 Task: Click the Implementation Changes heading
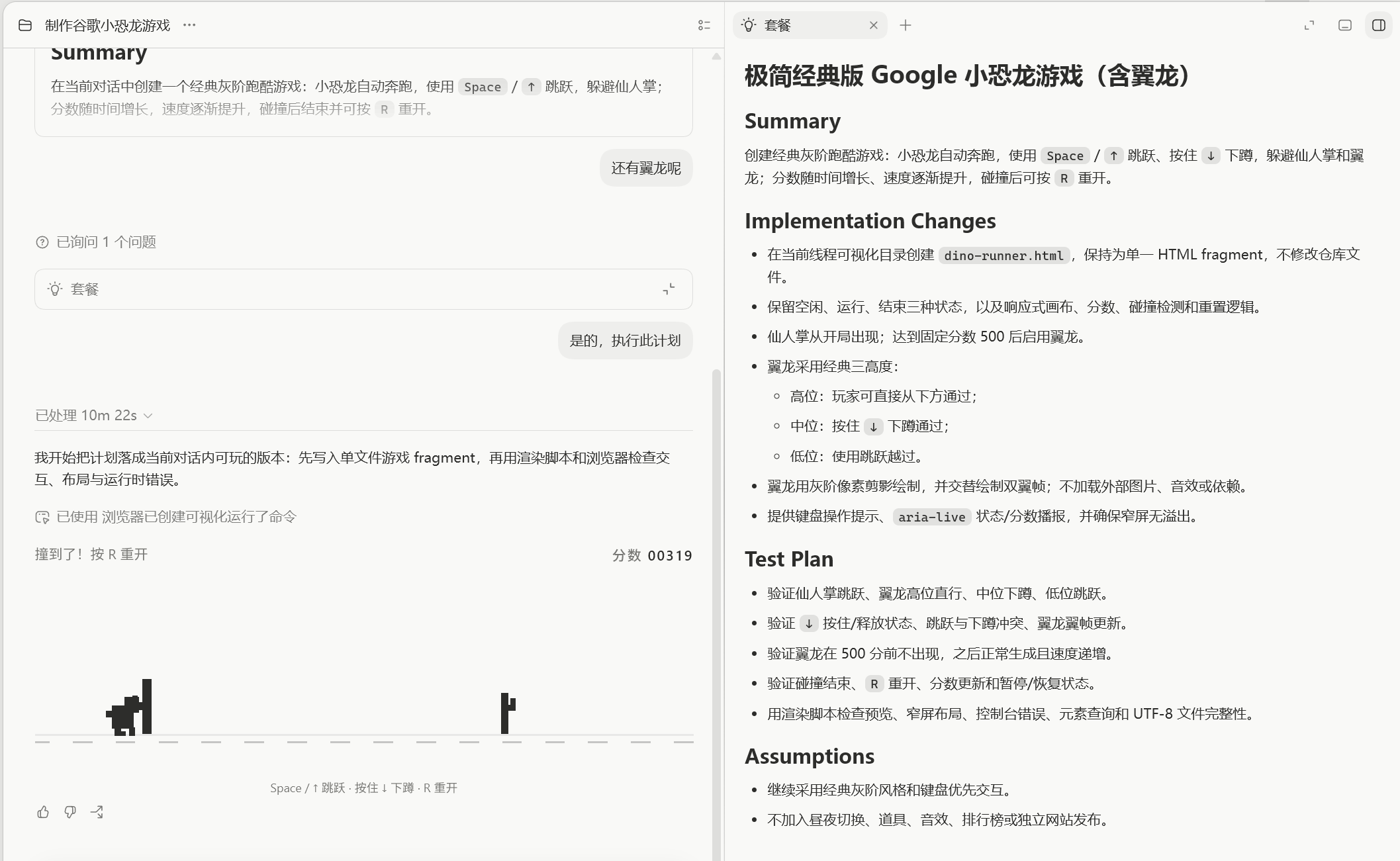[870, 221]
